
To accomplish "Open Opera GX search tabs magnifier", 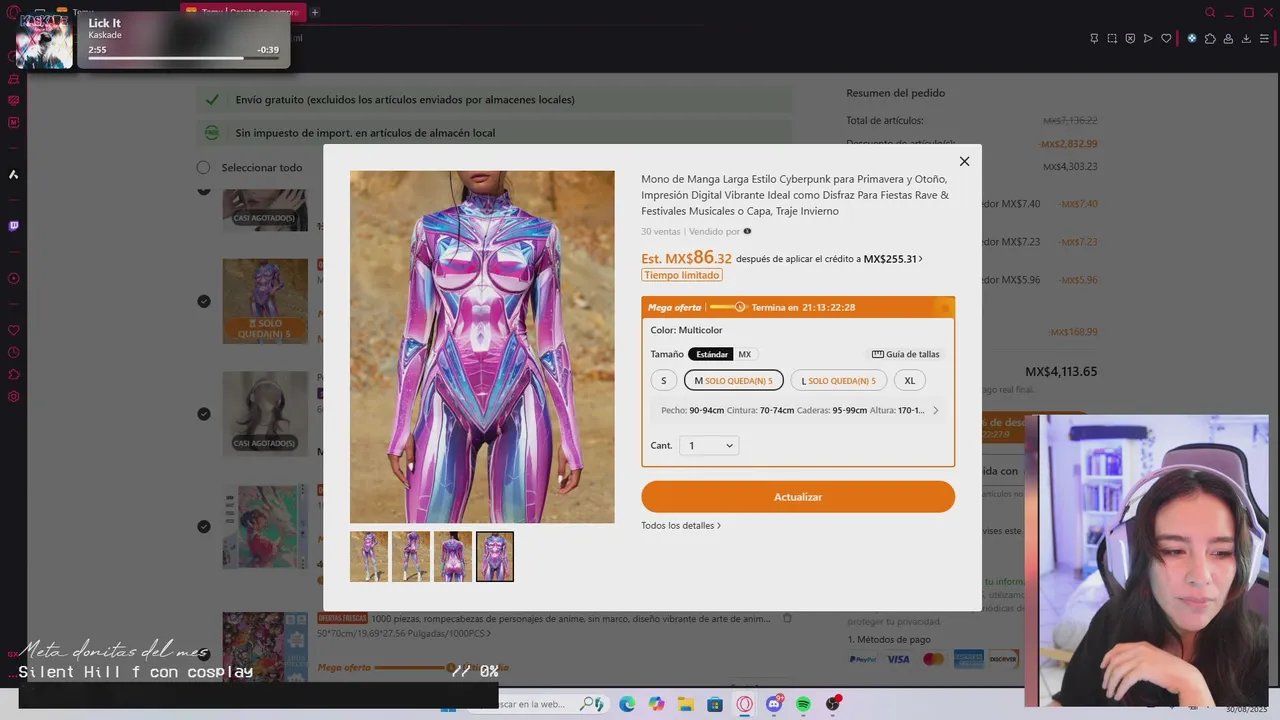I will point(1210,13).
